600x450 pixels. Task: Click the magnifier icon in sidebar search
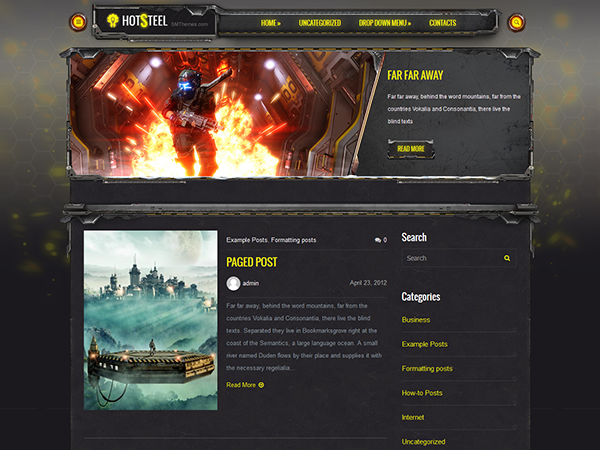click(x=507, y=258)
